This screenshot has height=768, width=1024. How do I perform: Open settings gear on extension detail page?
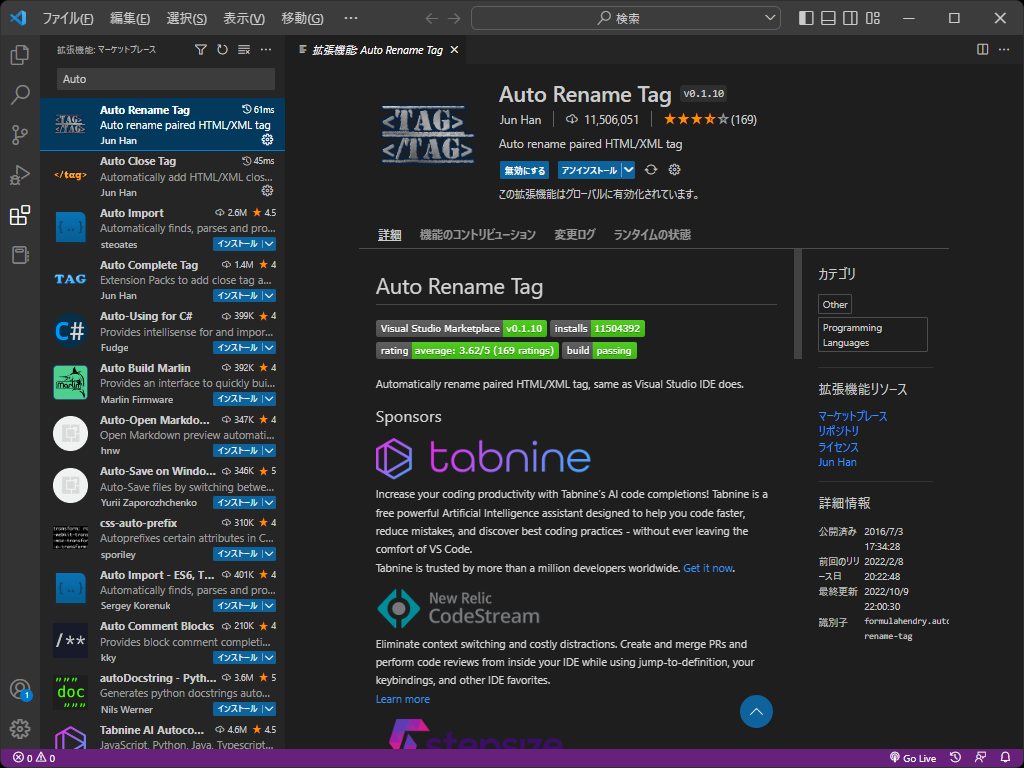[675, 170]
